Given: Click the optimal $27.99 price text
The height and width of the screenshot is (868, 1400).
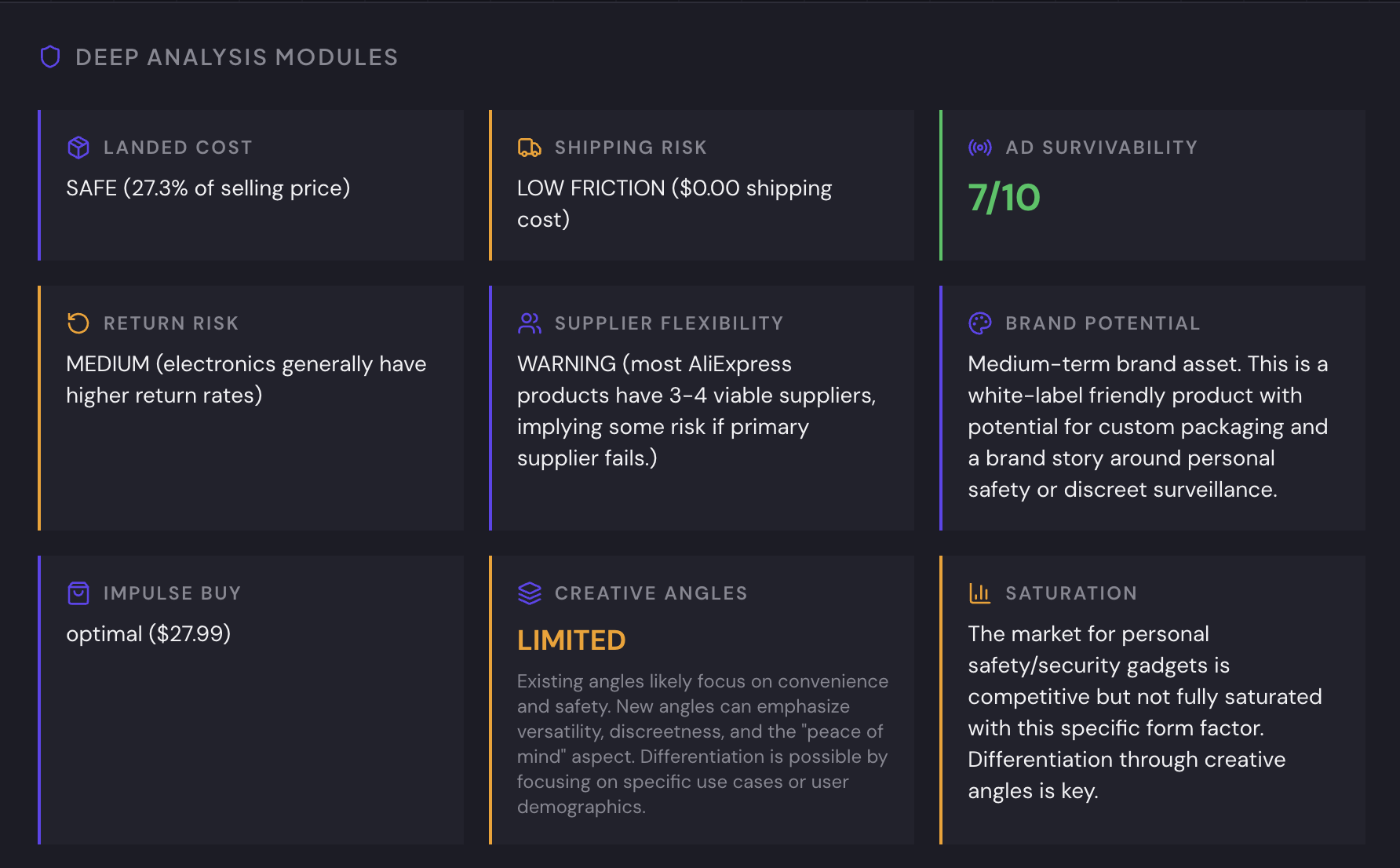Looking at the screenshot, I should [149, 633].
